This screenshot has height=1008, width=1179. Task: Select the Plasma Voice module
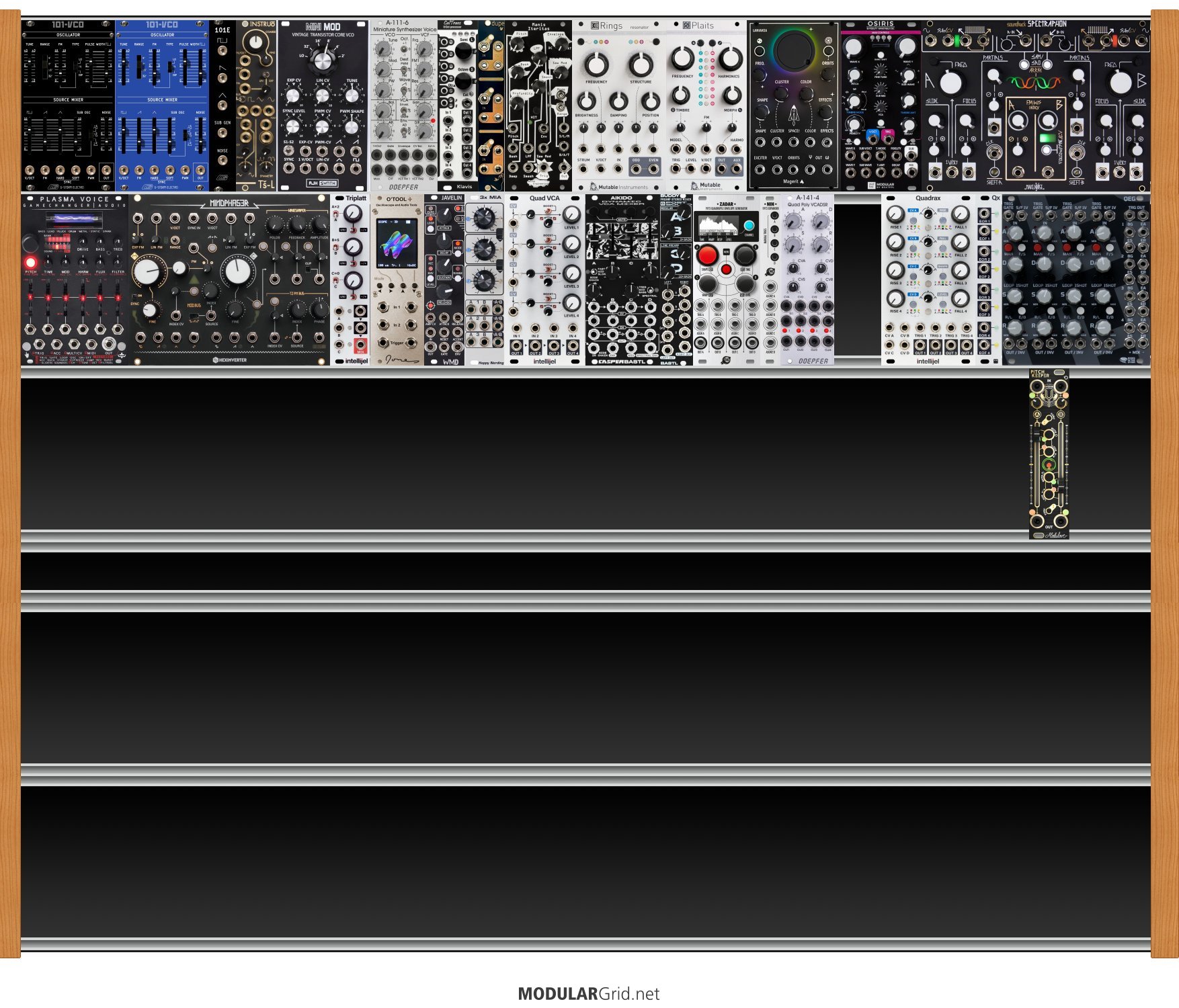click(x=75, y=280)
